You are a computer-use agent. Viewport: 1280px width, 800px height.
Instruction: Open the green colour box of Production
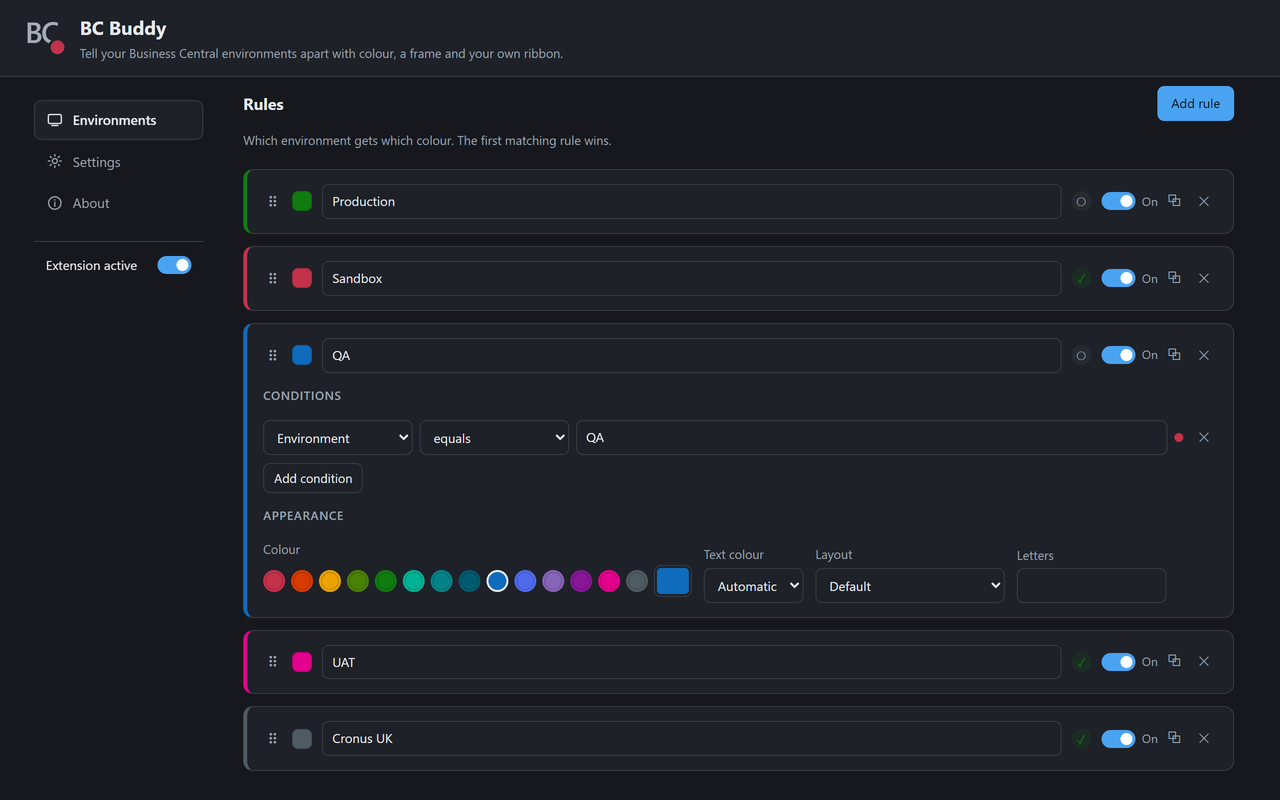coord(302,201)
